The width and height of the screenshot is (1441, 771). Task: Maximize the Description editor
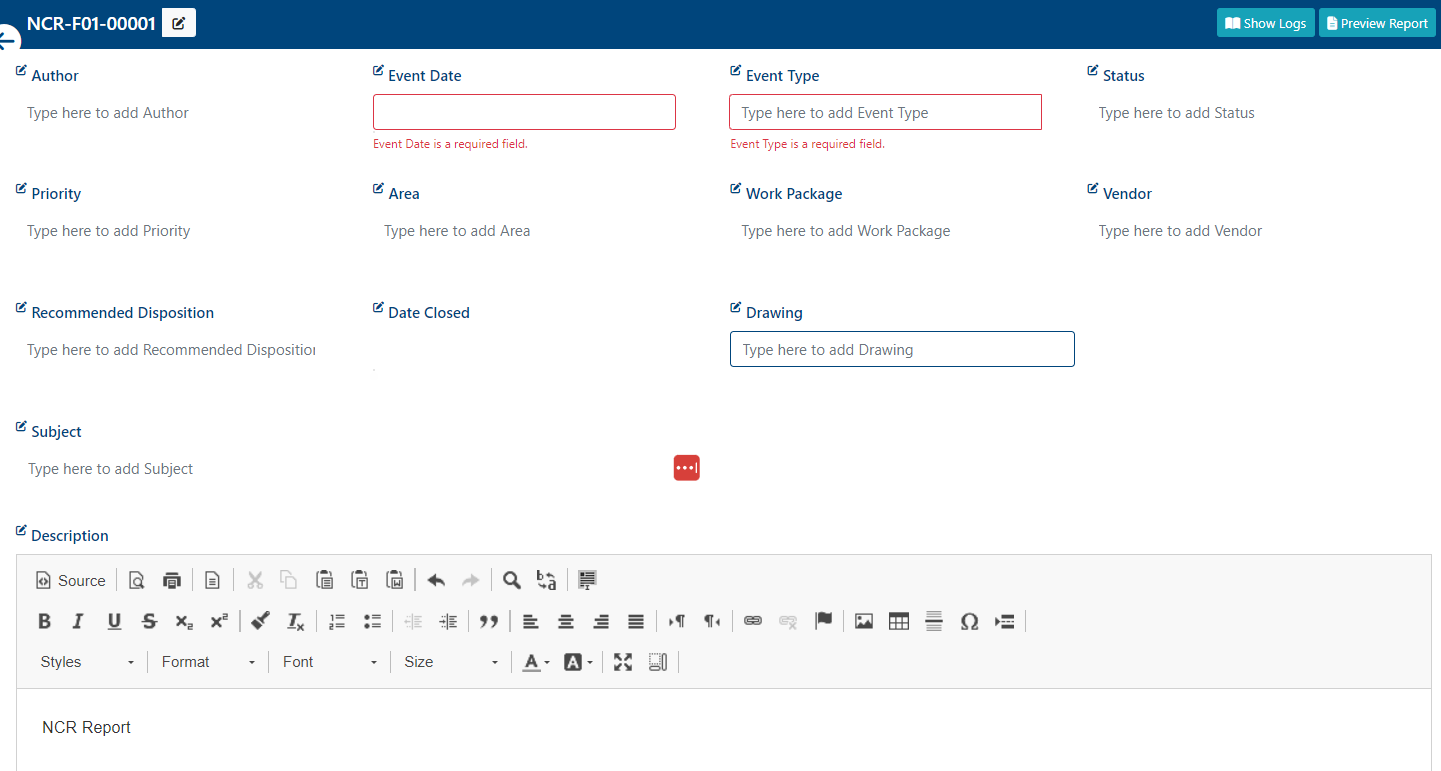(623, 662)
